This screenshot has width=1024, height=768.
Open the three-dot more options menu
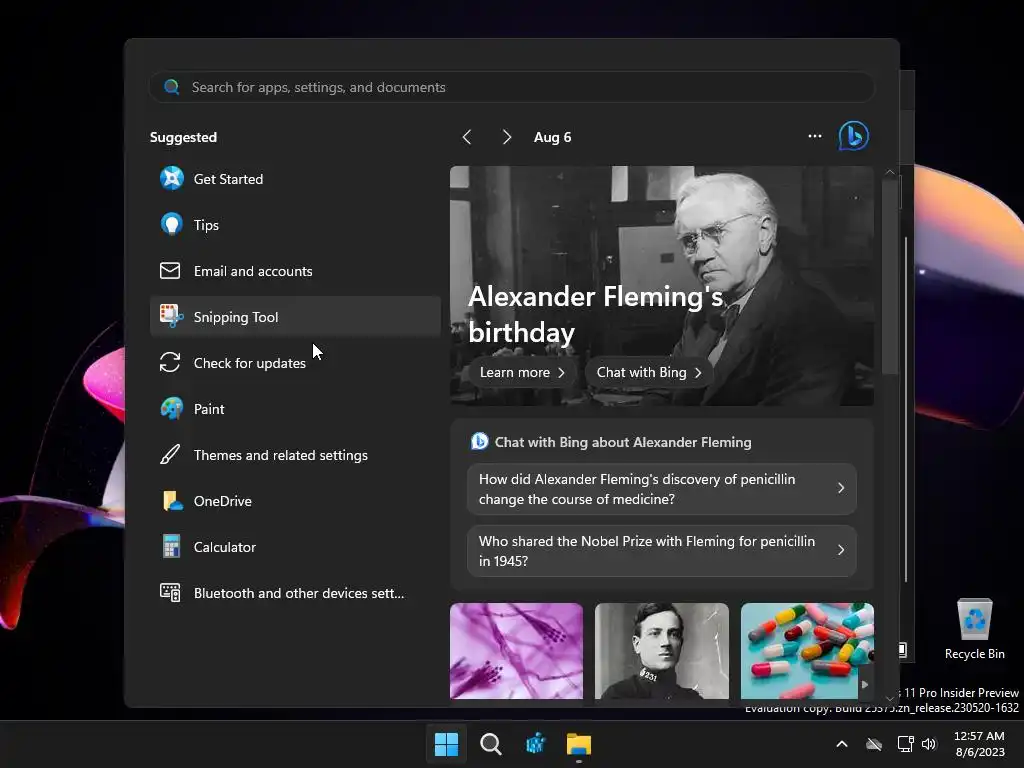(x=814, y=136)
